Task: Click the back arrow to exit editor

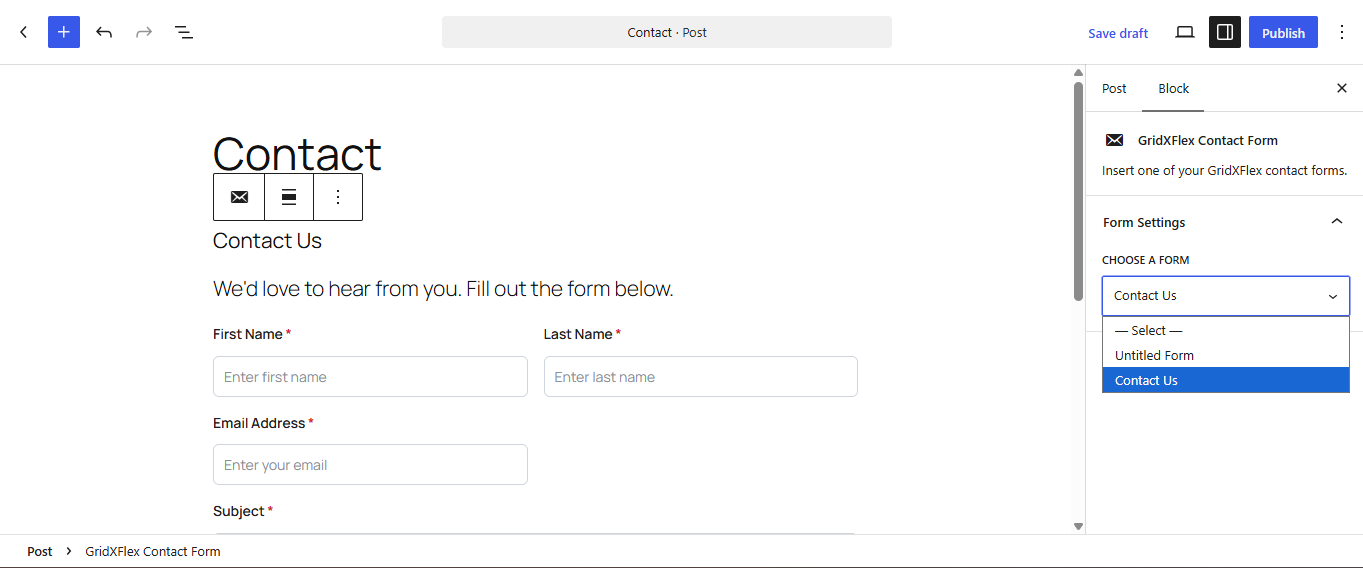Action: click(24, 32)
